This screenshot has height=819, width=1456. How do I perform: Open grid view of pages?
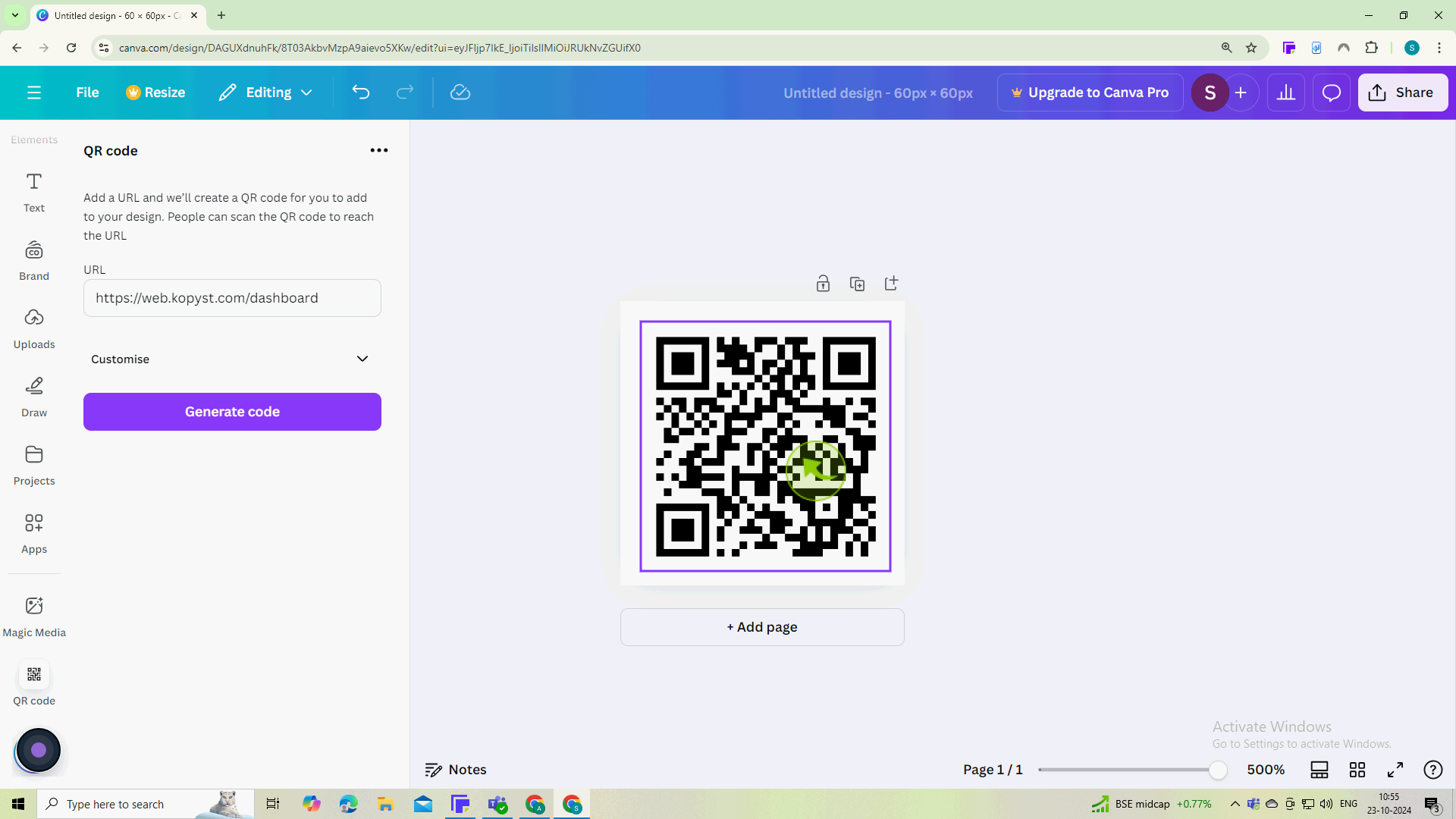click(x=1357, y=770)
